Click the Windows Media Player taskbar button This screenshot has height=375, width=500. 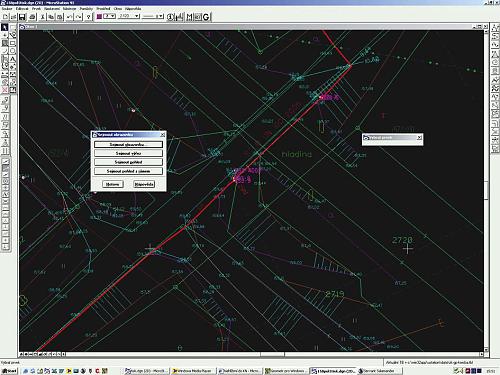click(x=193, y=371)
